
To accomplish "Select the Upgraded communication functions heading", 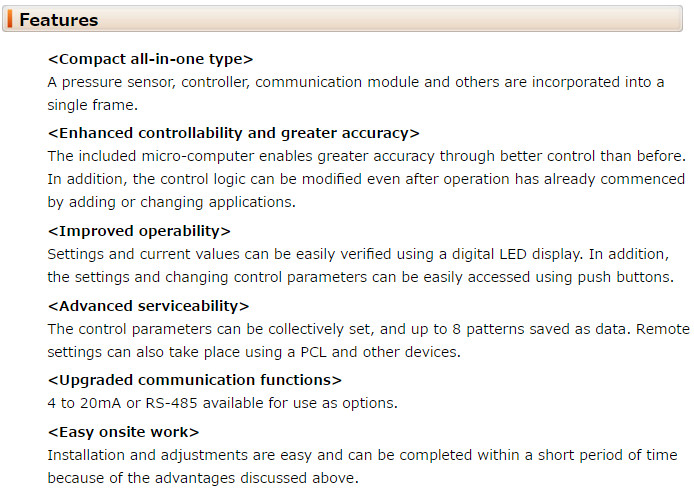I will [194, 380].
